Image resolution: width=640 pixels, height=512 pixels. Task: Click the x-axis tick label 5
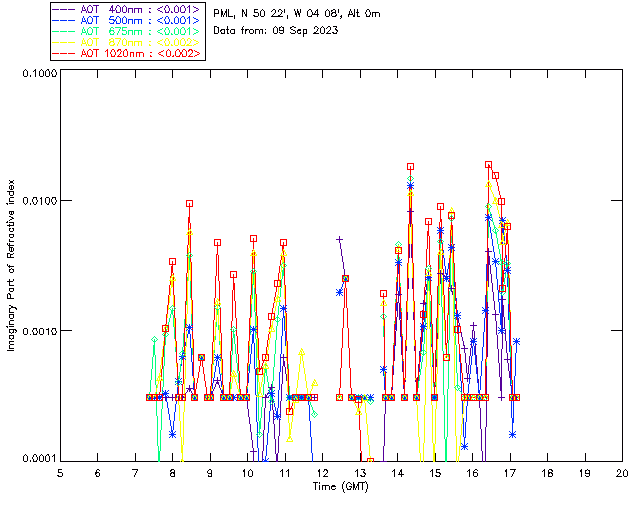pos(60,474)
